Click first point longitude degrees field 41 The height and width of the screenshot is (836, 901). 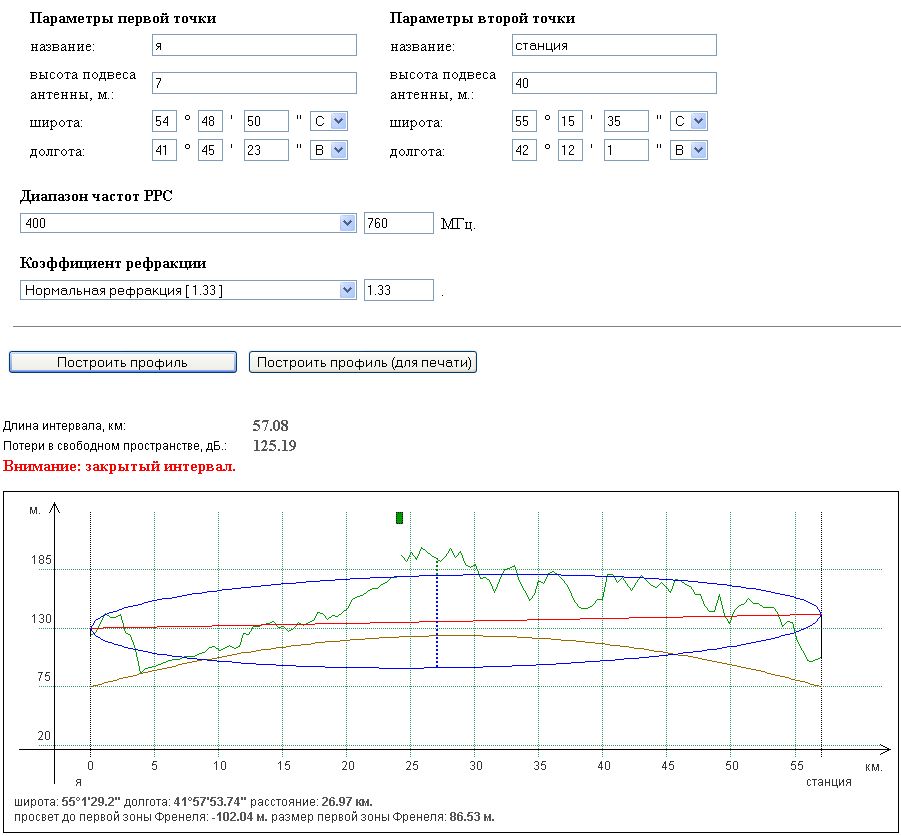coord(164,150)
